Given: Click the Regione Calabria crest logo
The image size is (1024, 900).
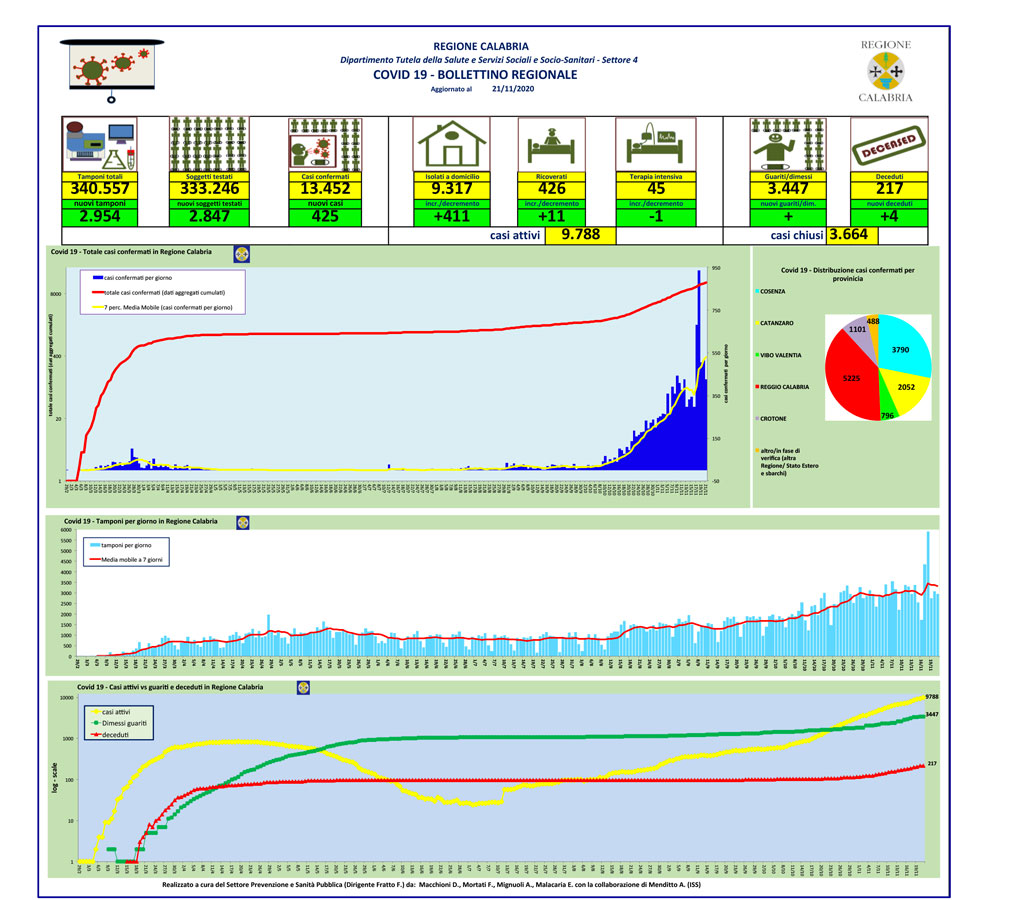Looking at the screenshot, I should click(886, 71).
